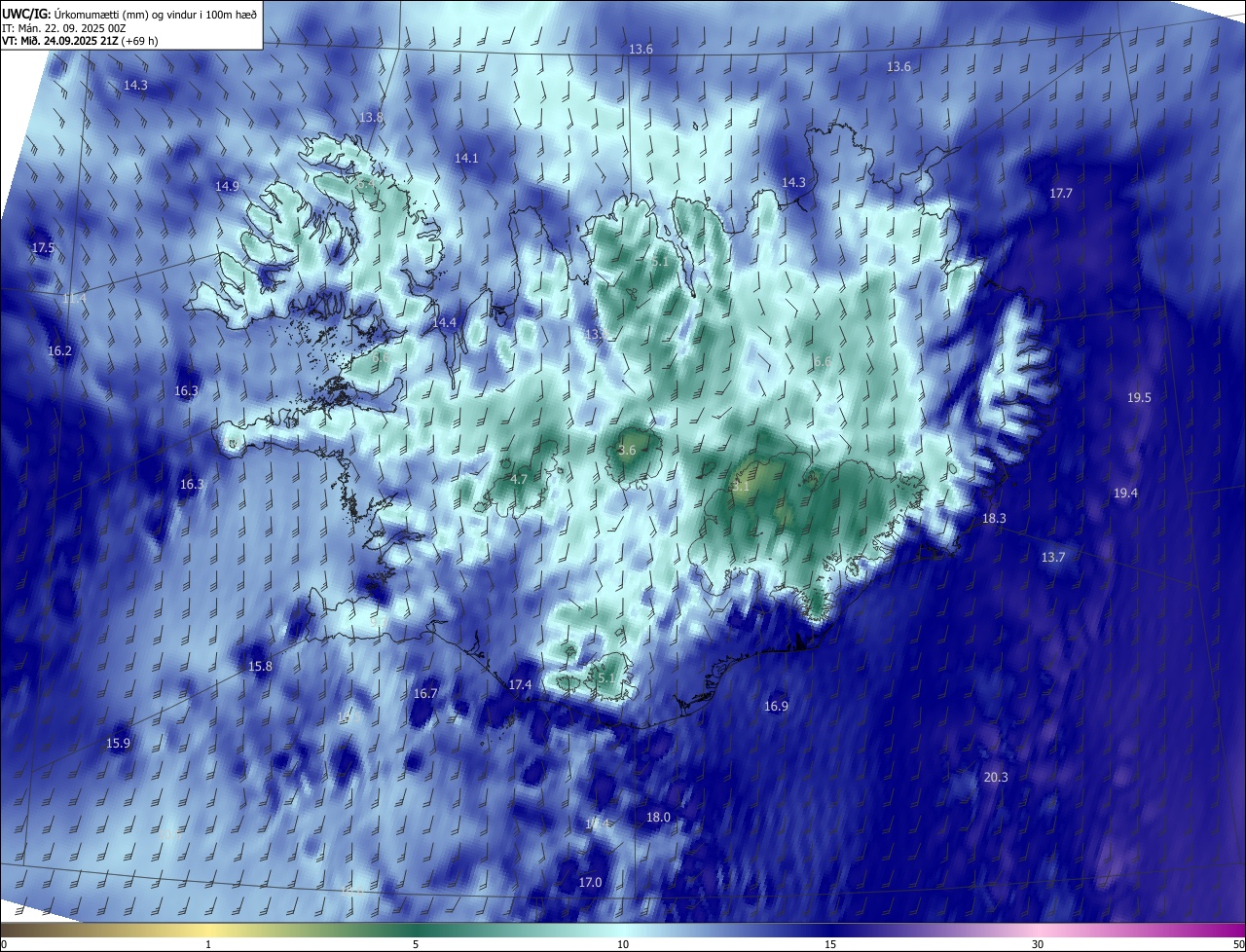The height and width of the screenshot is (952, 1246).
Task: Click the '50' label on the color scale
Action: (1238, 944)
